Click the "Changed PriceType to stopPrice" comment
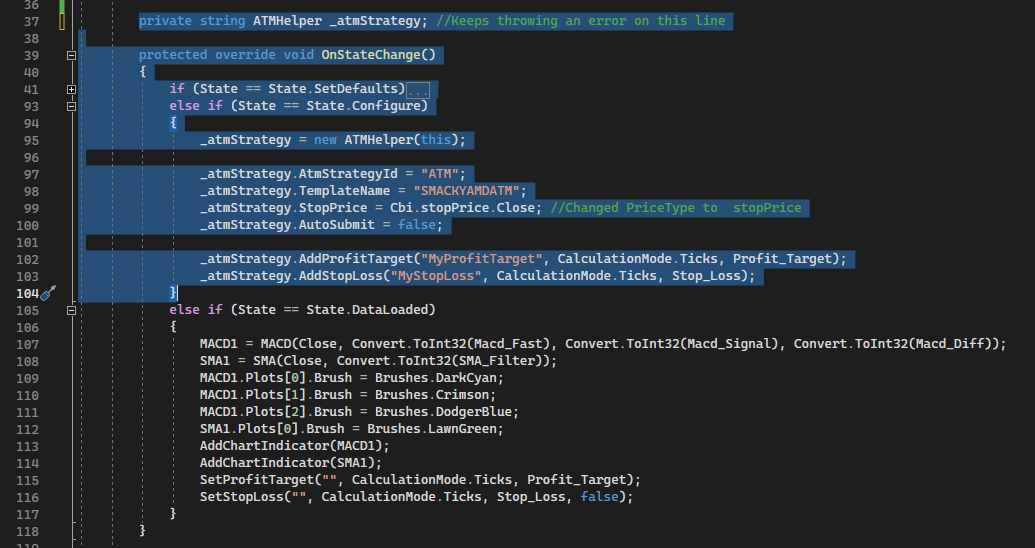 tap(676, 208)
